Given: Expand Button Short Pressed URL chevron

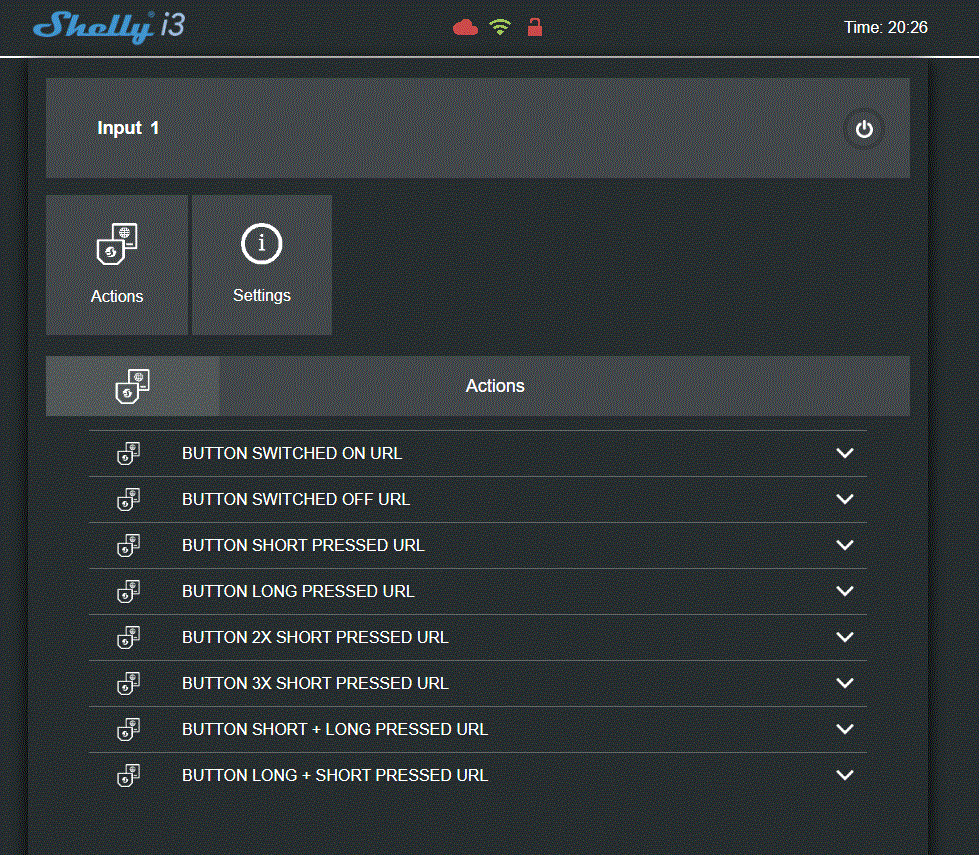Looking at the screenshot, I should coord(845,545).
